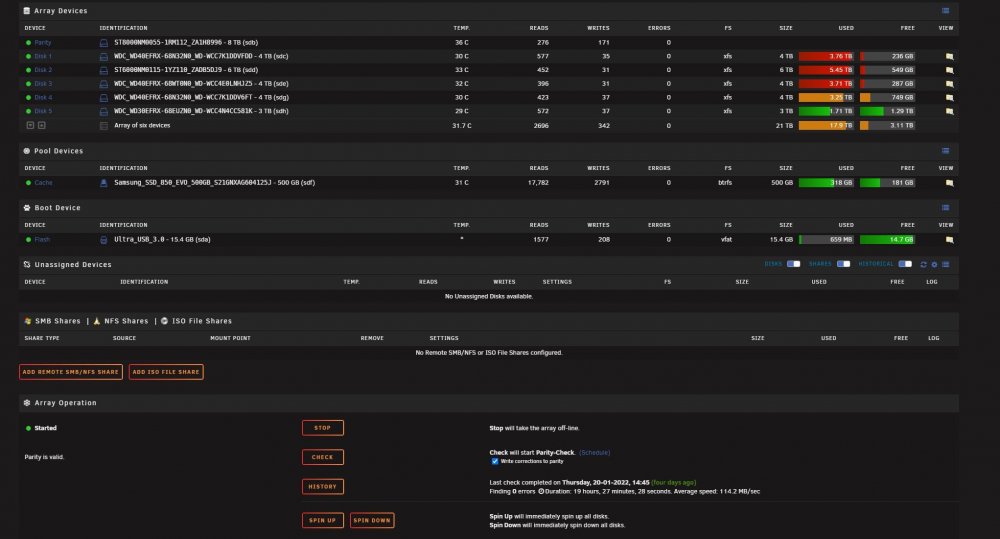Image resolution: width=1000 pixels, height=539 pixels.
Task: Click Disk 5 free bar showing 1.29 TB
Action: click(887, 111)
